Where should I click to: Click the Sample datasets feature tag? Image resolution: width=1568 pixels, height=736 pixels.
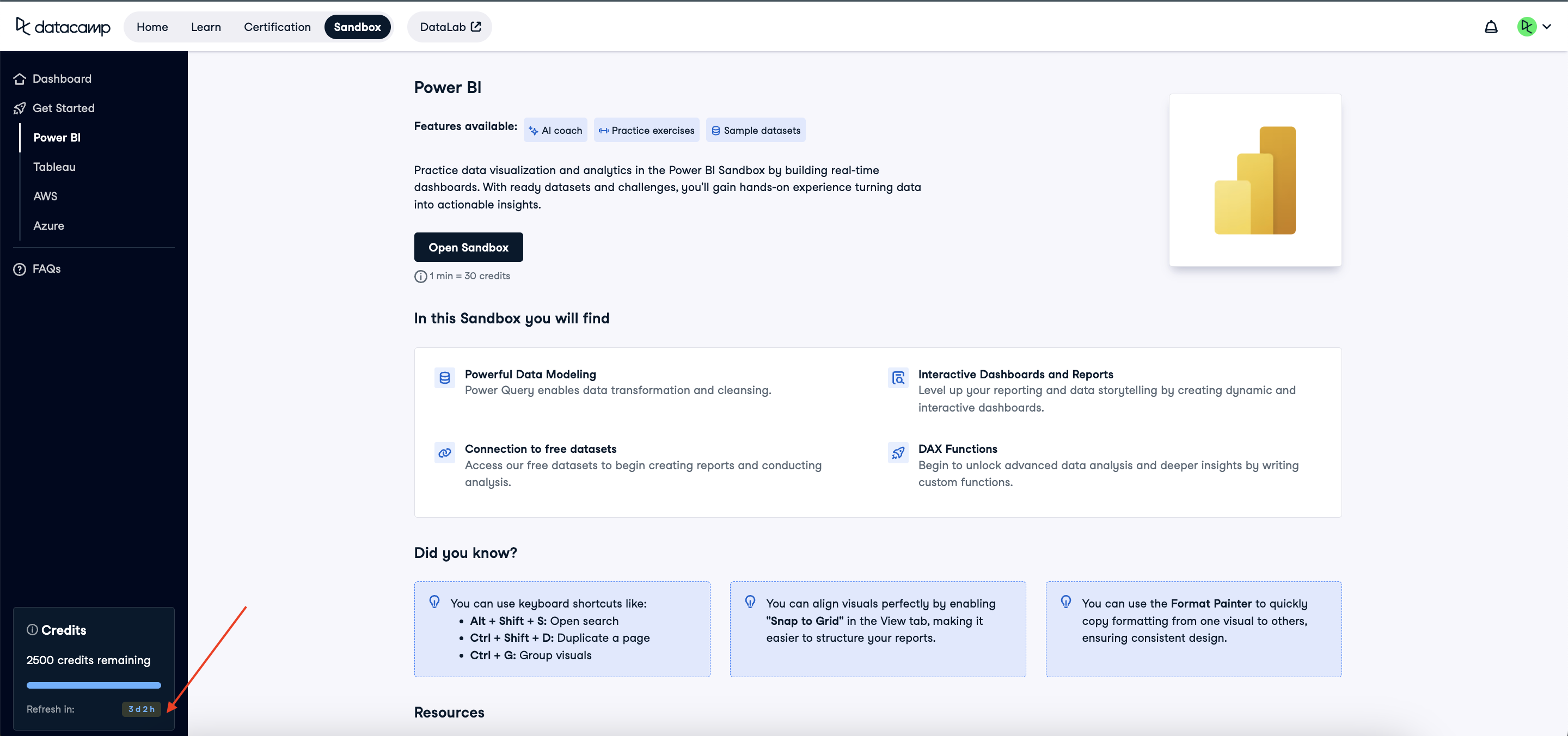tap(755, 130)
